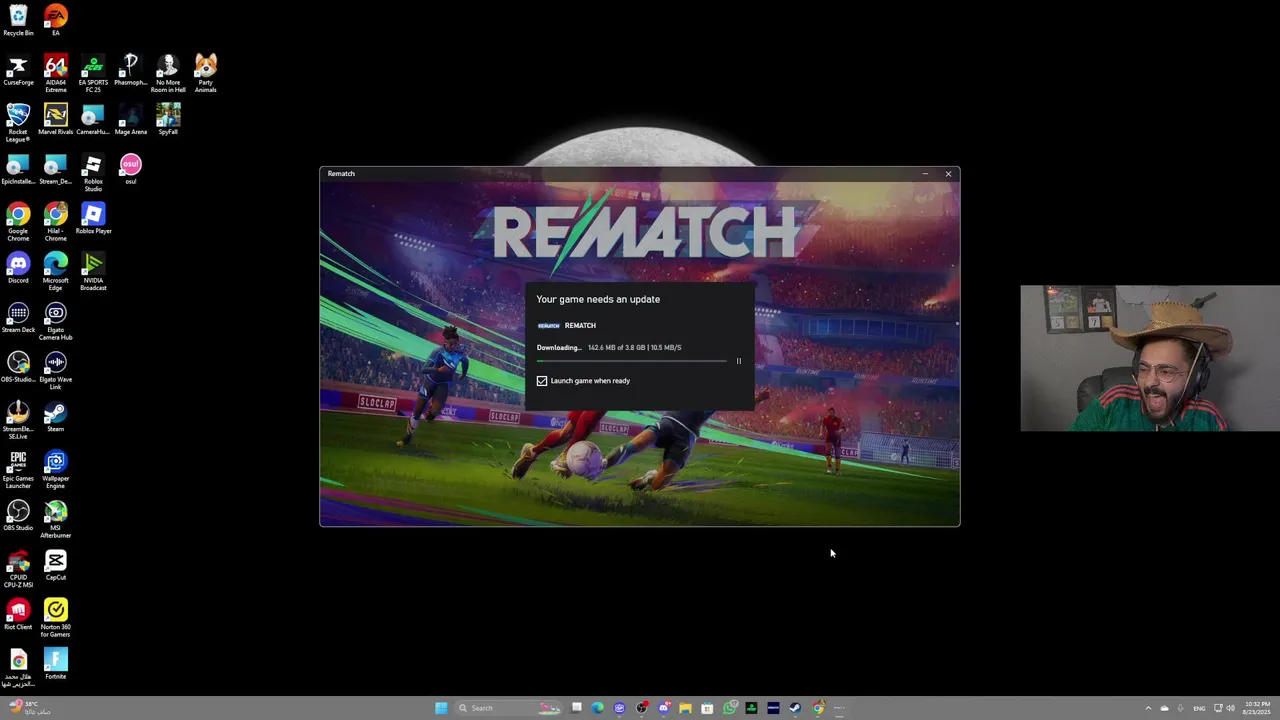1280x720 pixels.
Task: Minimize the Rematch launcher window
Action: (x=925, y=174)
